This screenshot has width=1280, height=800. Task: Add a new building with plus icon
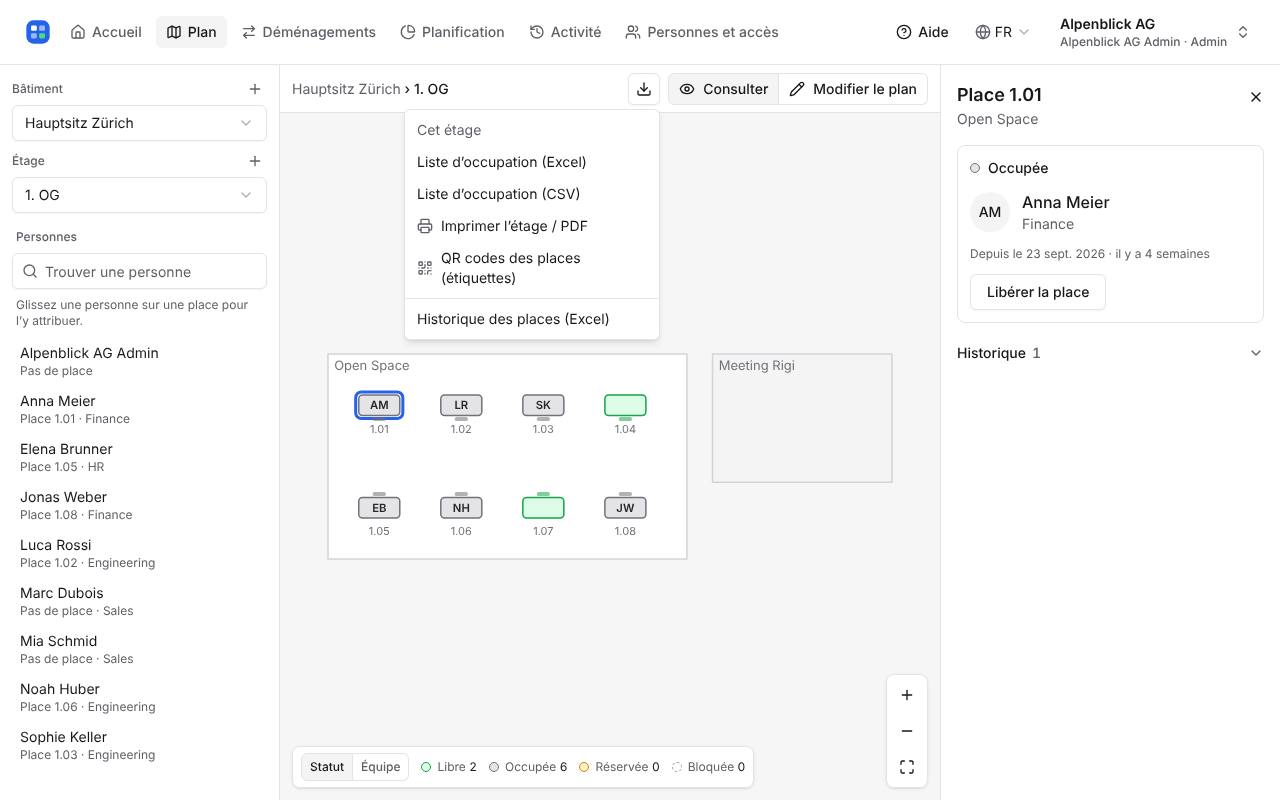pyautogui.click(x=255, y=89)
